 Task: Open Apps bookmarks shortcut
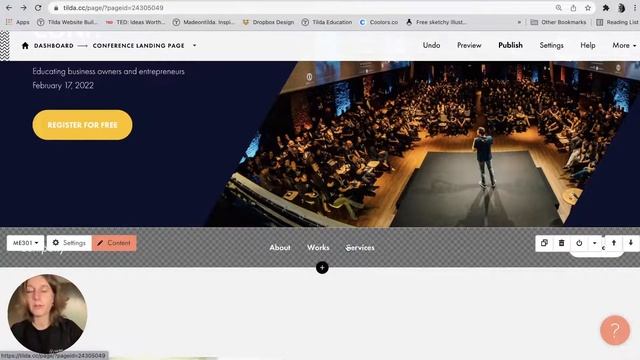point(18,22)
